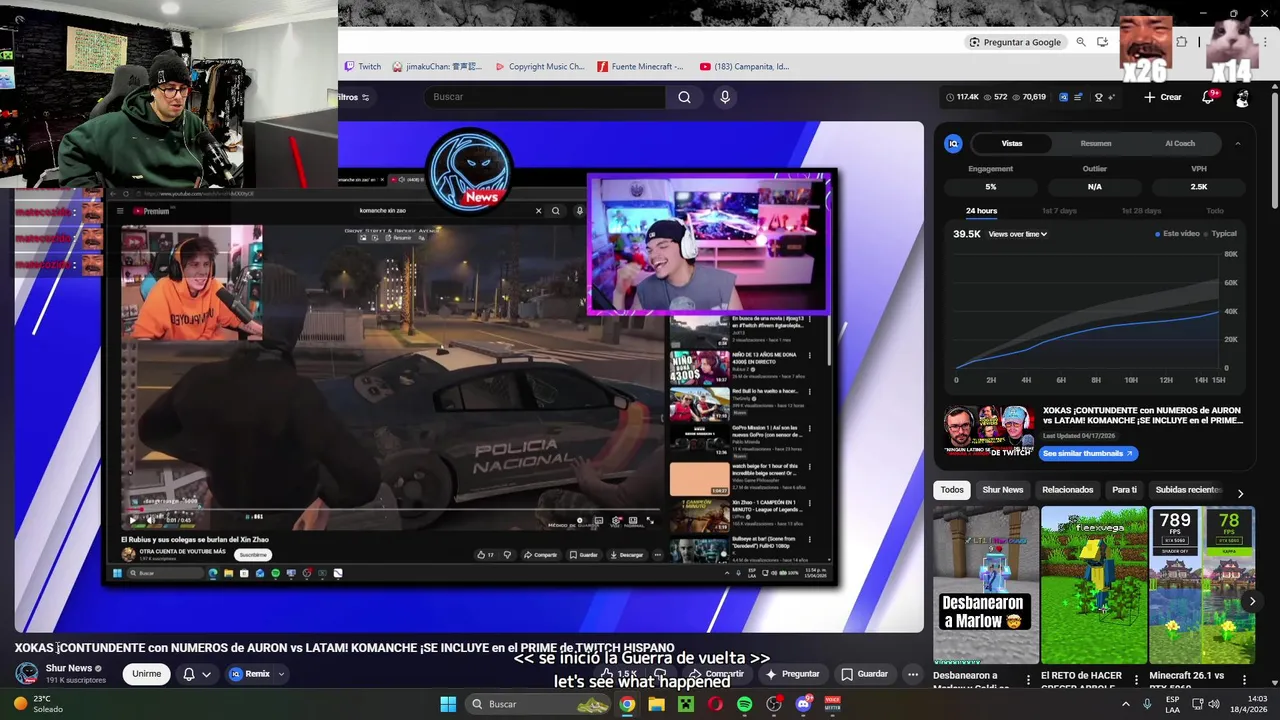1280x720 pixels.
Task: Open the Shur News channel avatar
Action: point(27,673)
